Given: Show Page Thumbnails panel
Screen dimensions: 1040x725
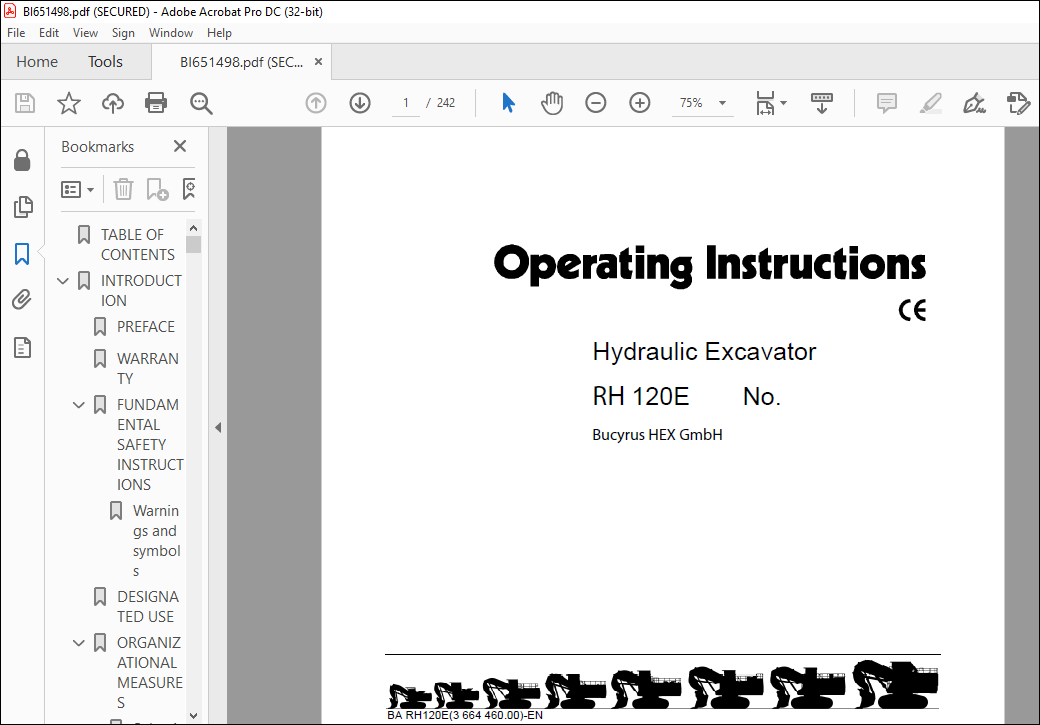Looking at the screenshot, I should (23, 207).
